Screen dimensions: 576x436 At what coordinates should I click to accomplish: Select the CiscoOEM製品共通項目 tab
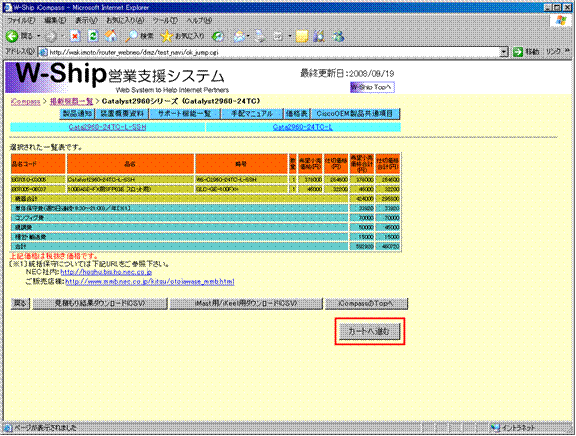pyautogui.click(x=355, y=114)
